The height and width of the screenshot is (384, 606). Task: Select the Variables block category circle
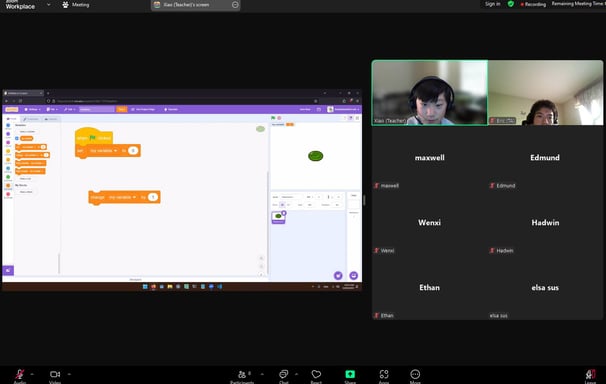tap(8, 185)
